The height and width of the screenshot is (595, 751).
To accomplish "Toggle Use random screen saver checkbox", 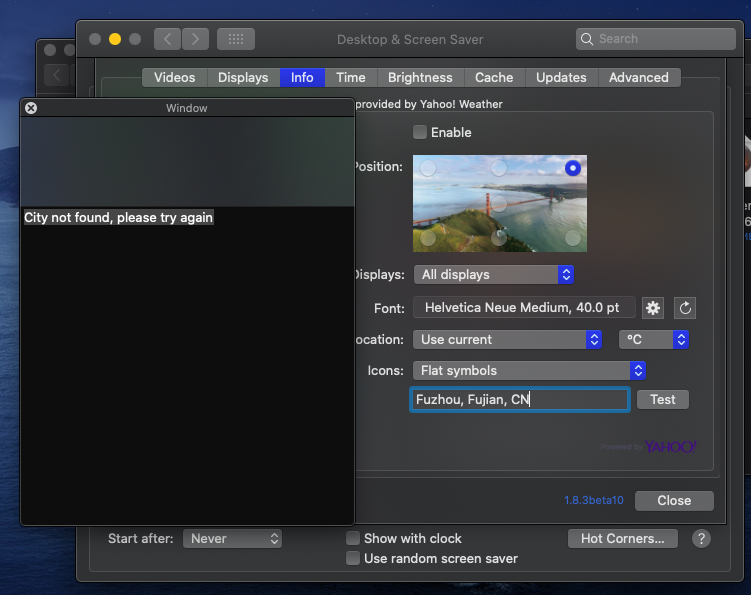I will [353, 559].
